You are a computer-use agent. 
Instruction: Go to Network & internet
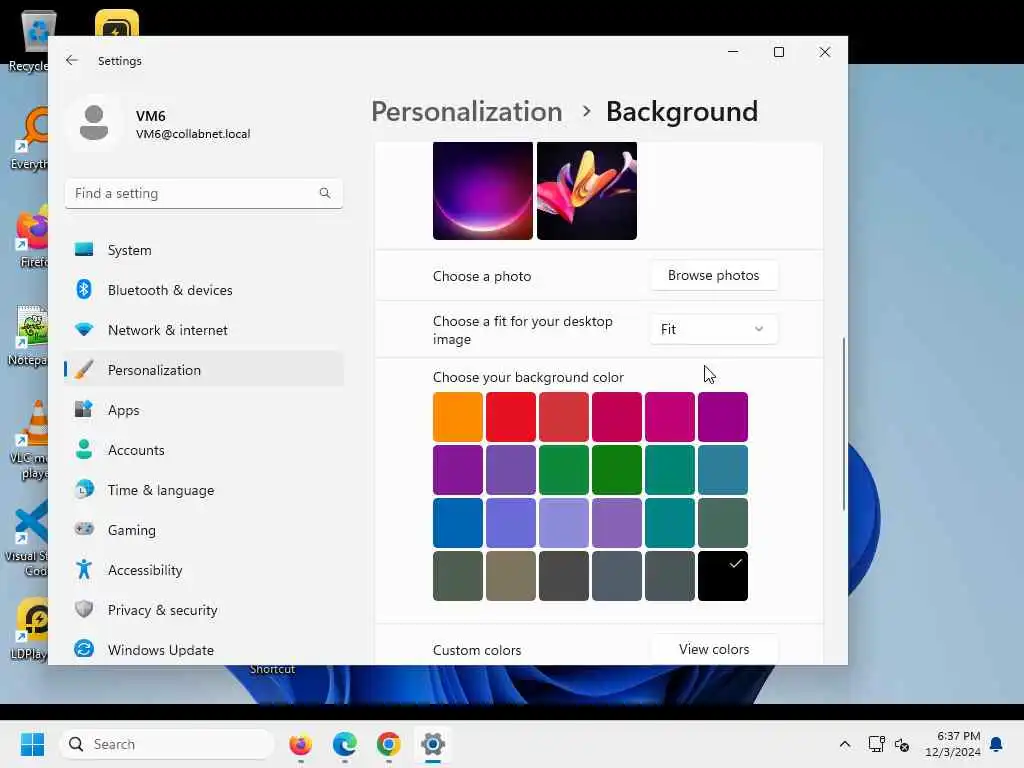(x=203, y=329)
